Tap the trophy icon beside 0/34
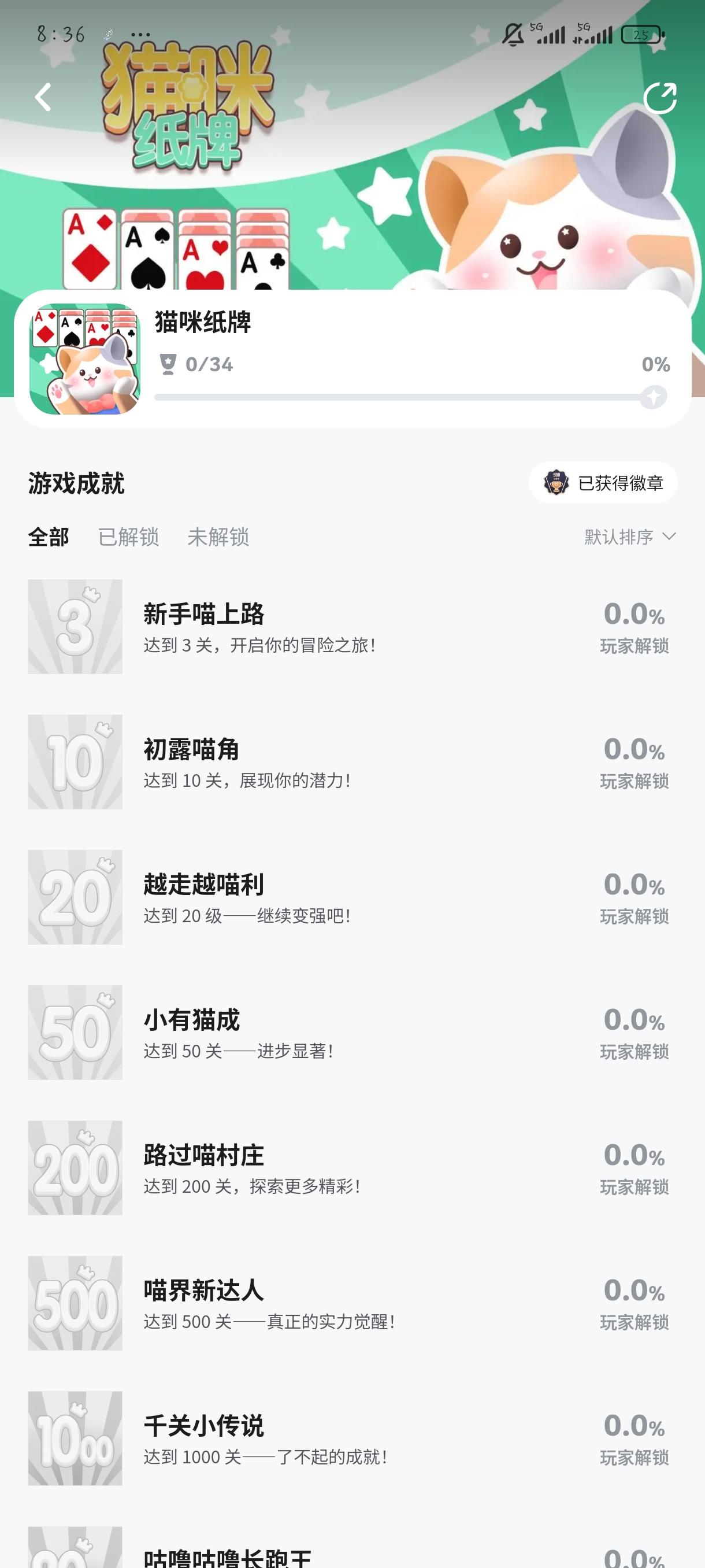Image resolution: width=705 pixels, height=1568 pixels. (167, 364)
